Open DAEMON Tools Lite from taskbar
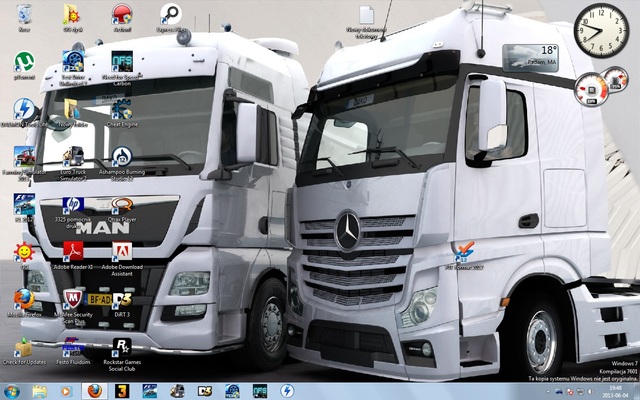Screen dimensions: 640x400 pyautogui.click(x=287, y=391)
